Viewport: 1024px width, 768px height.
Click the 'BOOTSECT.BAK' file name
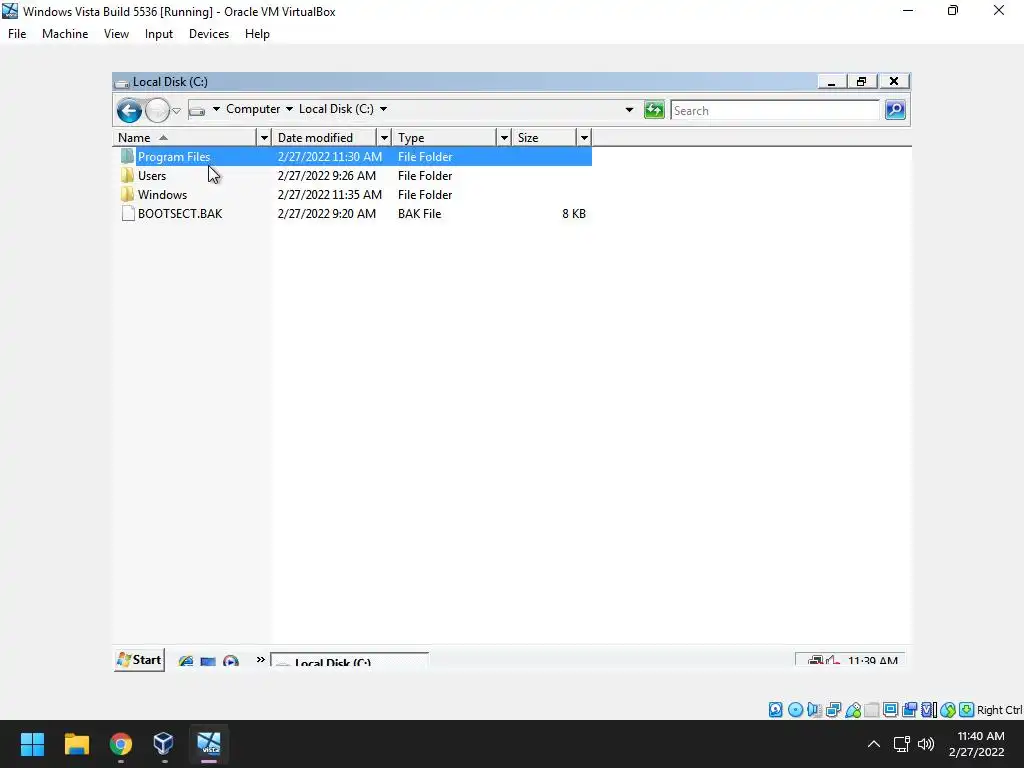point(180,214)
